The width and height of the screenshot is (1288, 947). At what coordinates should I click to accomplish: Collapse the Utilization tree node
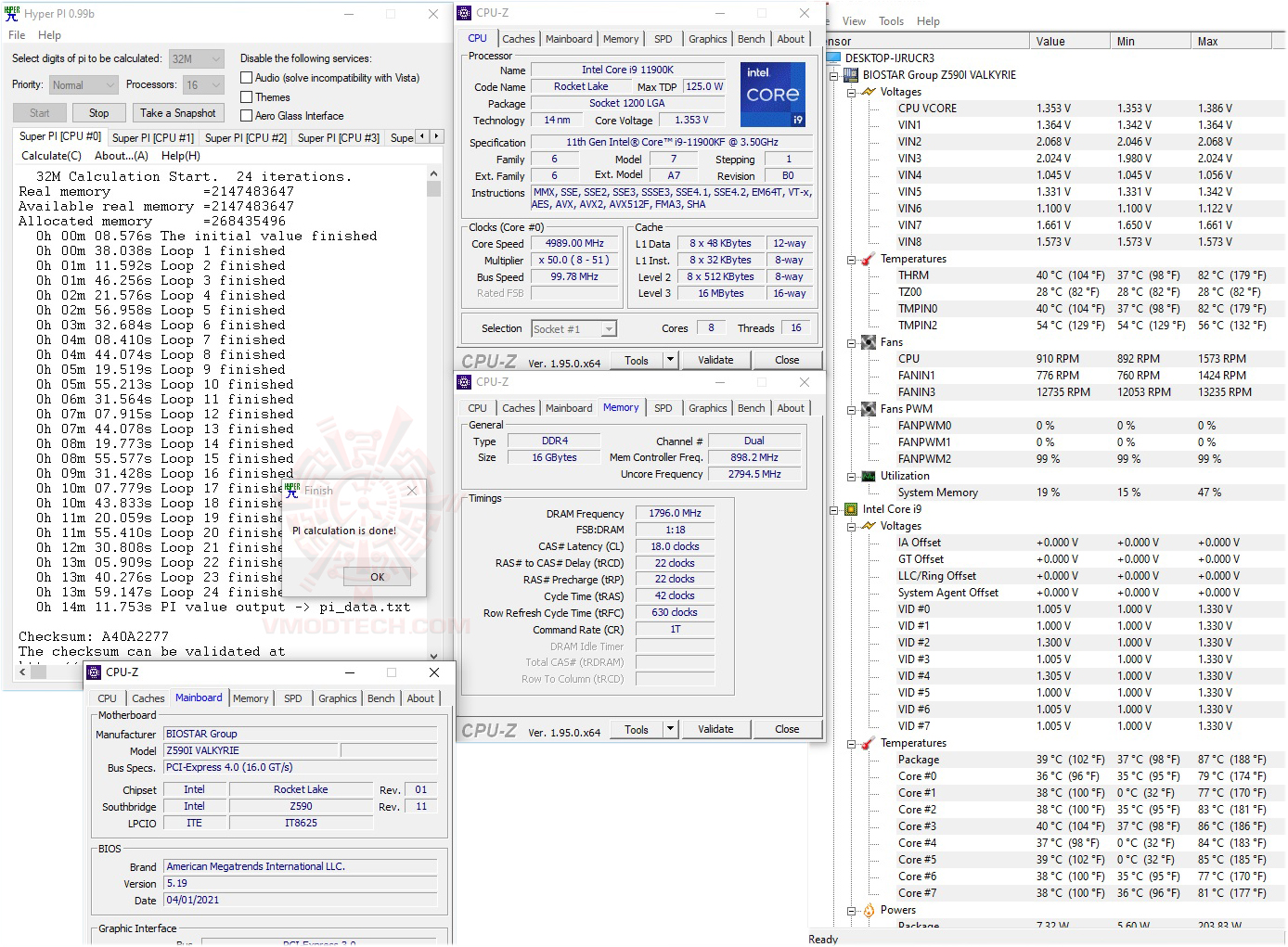point(851,476)
